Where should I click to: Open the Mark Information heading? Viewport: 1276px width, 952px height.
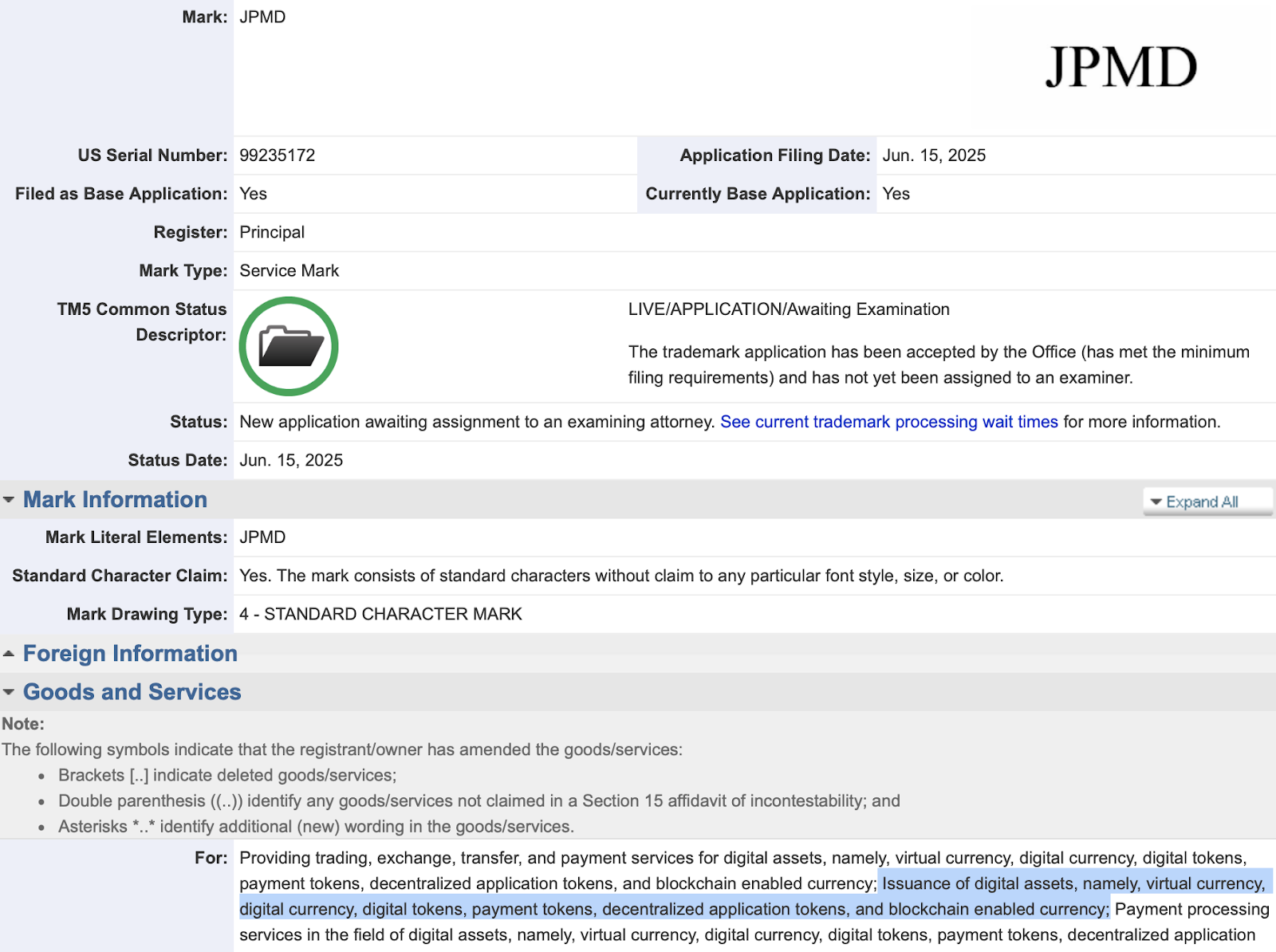pyautogui.click(x=115, y=500)
